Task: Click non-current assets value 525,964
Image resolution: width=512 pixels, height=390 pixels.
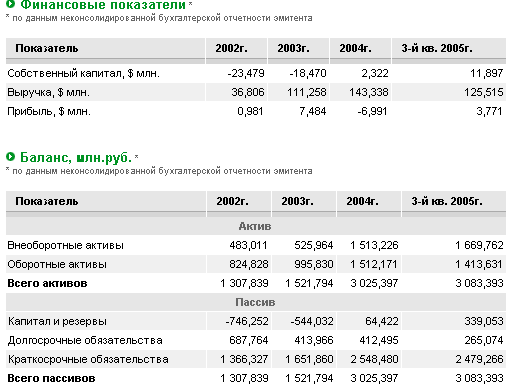Action: point(314,246)
